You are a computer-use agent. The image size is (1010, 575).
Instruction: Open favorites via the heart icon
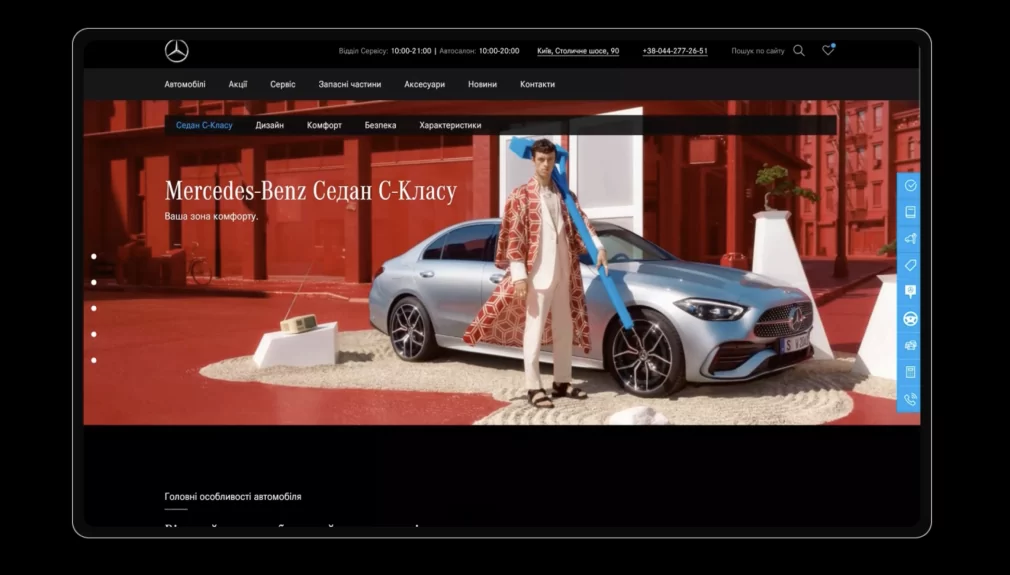pos(828,50)
